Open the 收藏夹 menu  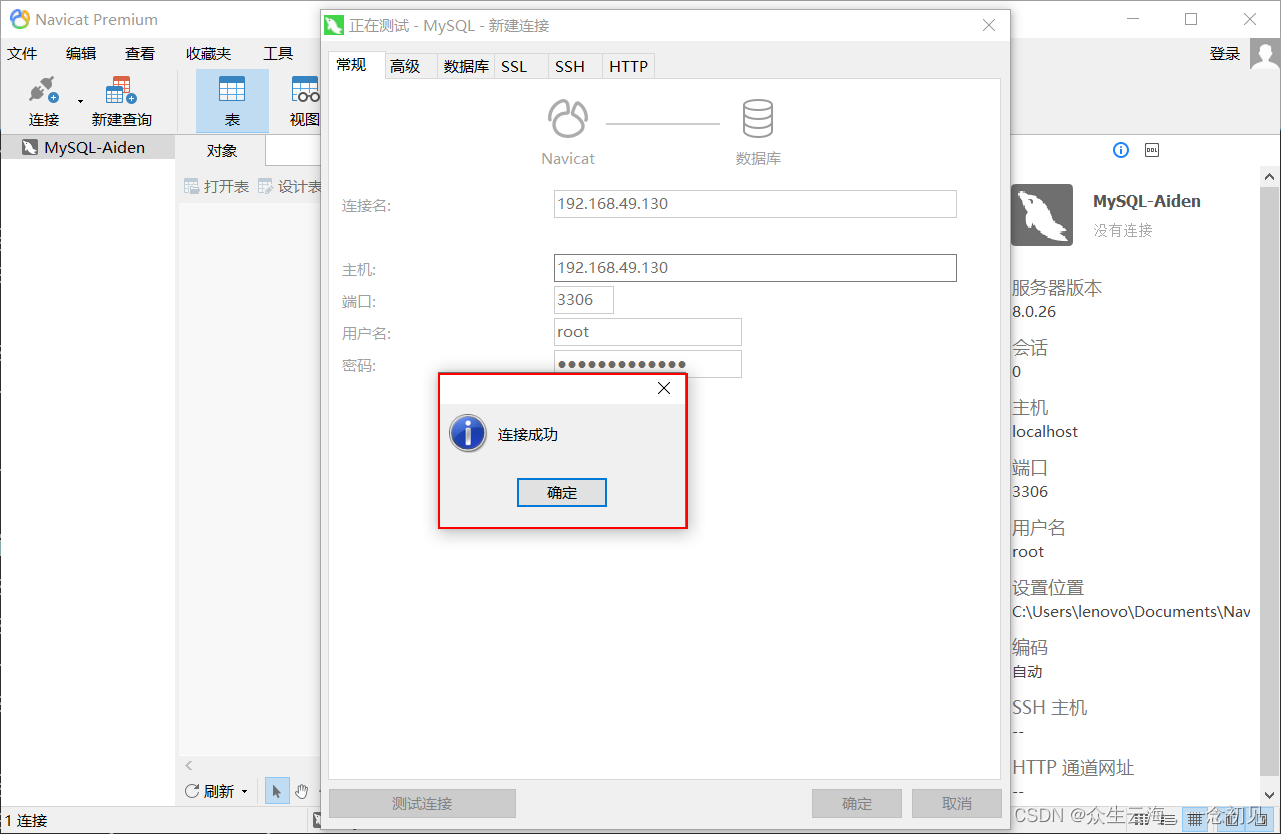[208, 54]
